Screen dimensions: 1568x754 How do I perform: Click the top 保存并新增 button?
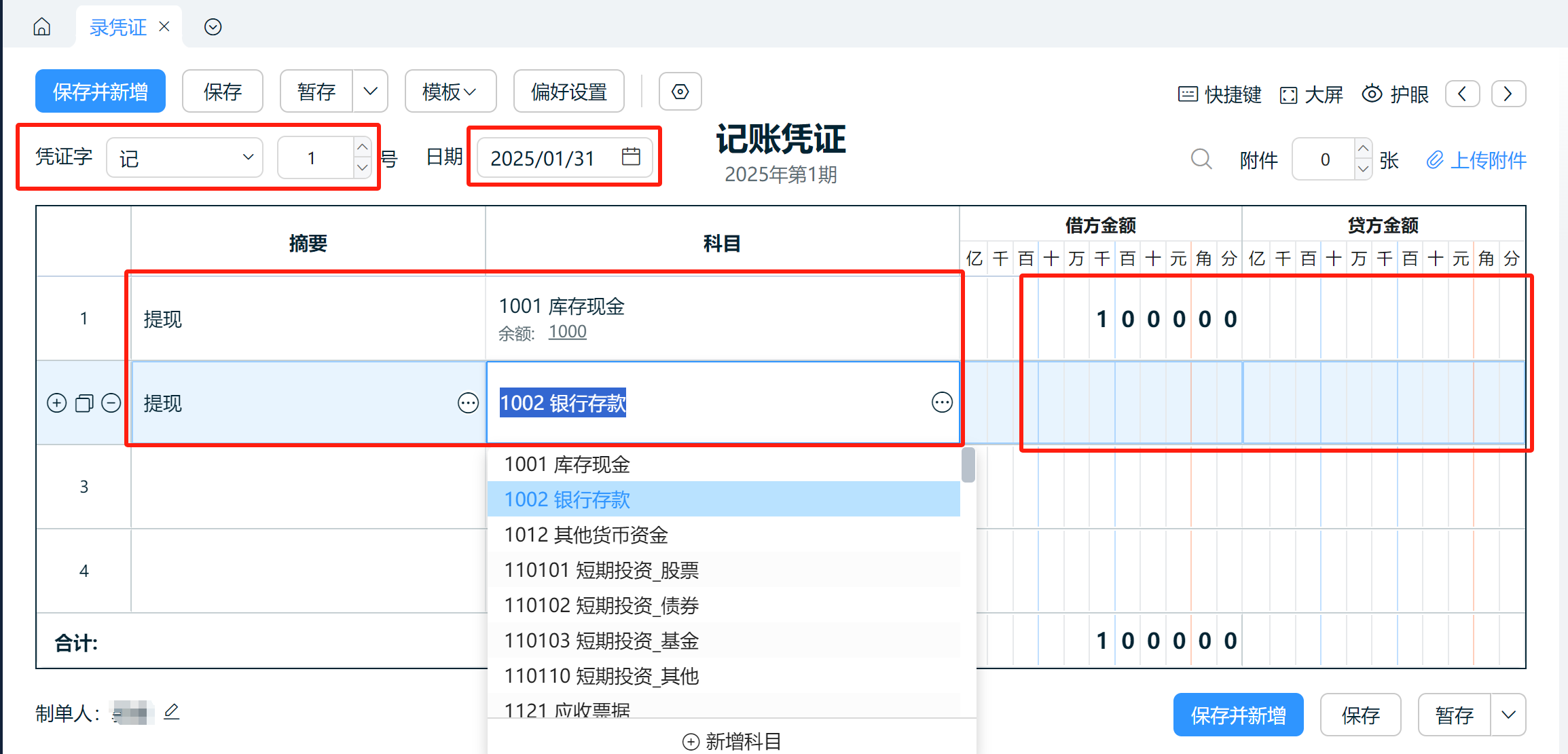coord(101,92)
